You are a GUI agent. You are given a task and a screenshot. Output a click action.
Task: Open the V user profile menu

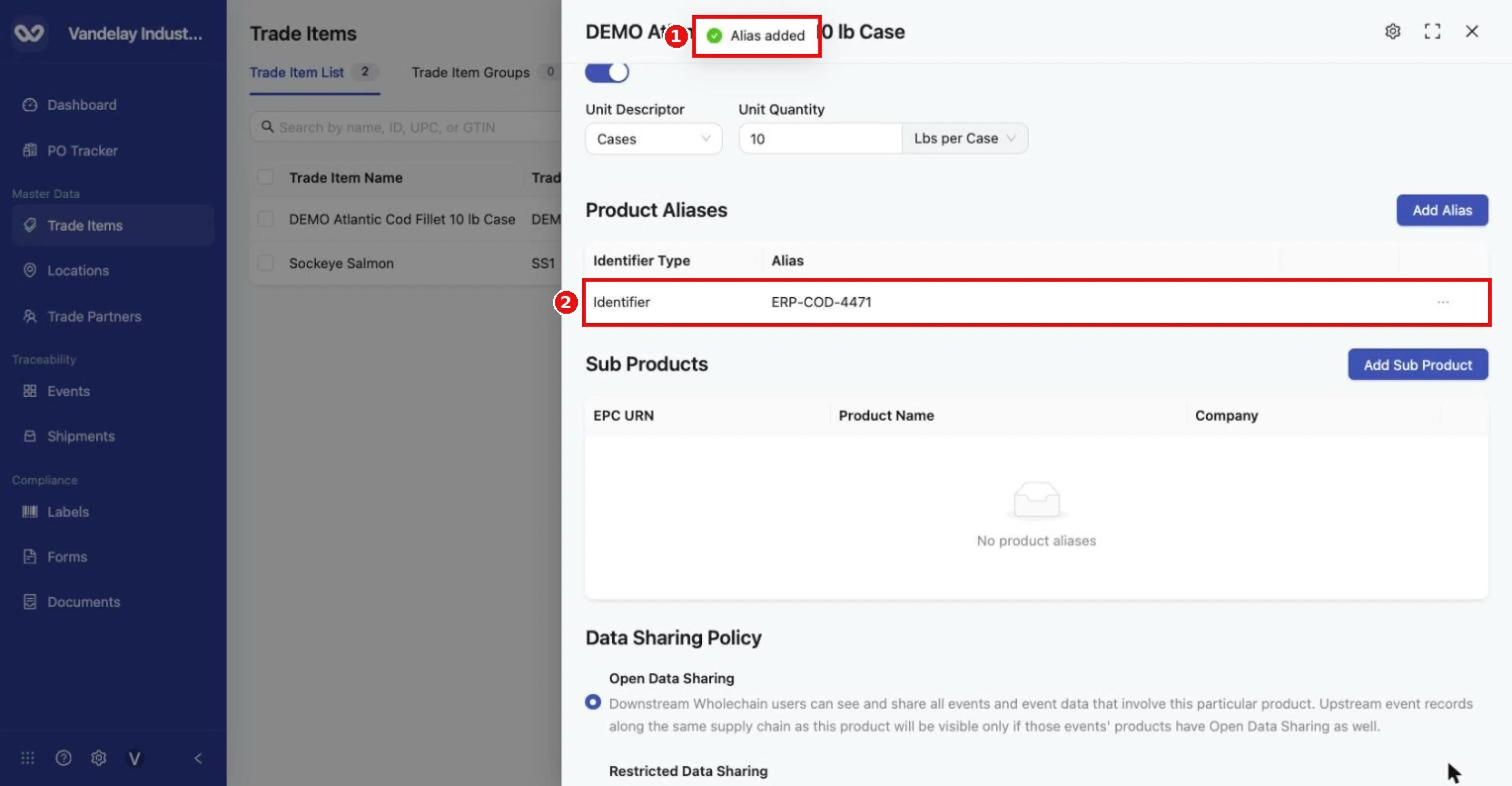pos(134,758)
